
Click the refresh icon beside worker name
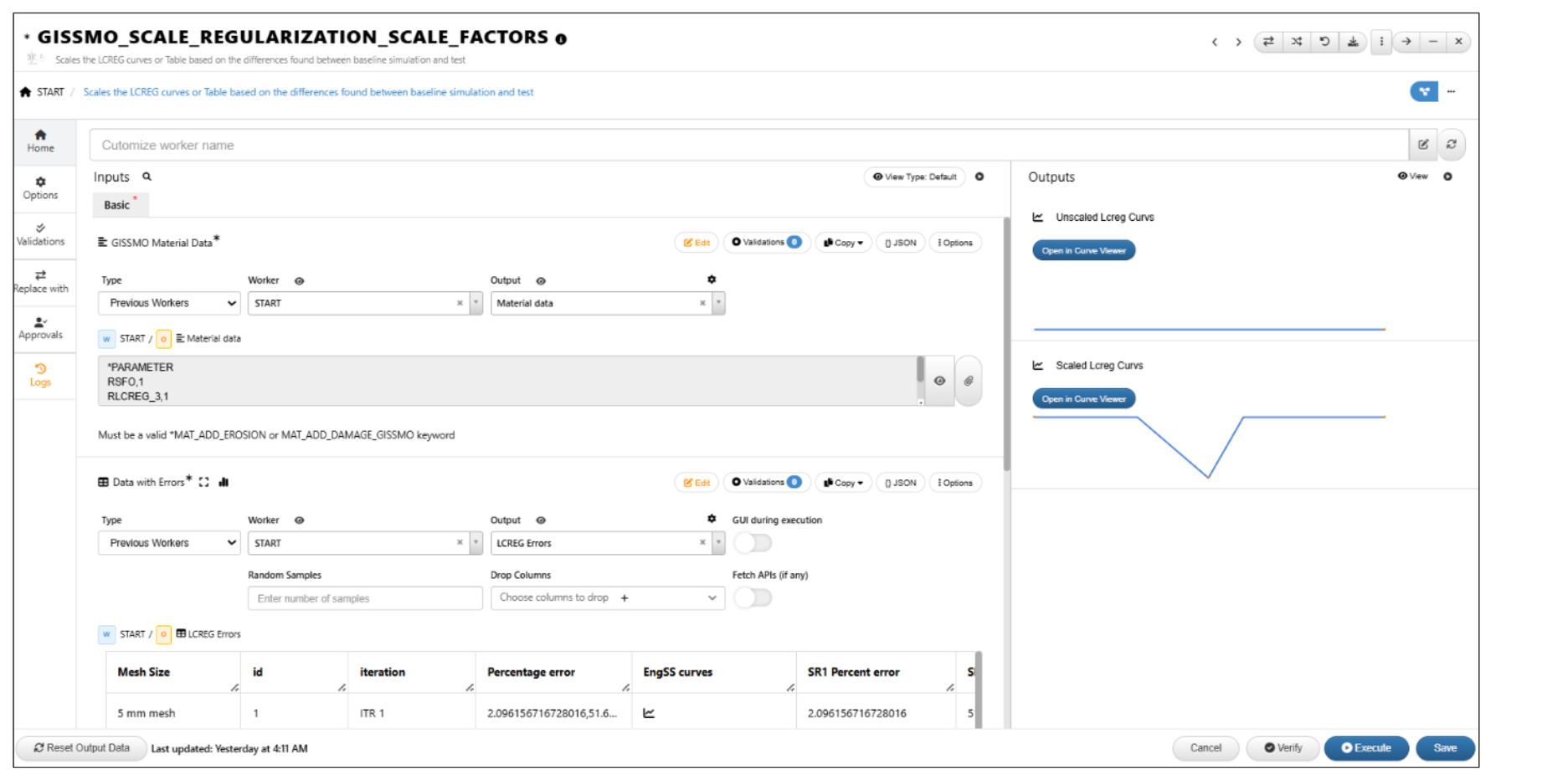1451,145
